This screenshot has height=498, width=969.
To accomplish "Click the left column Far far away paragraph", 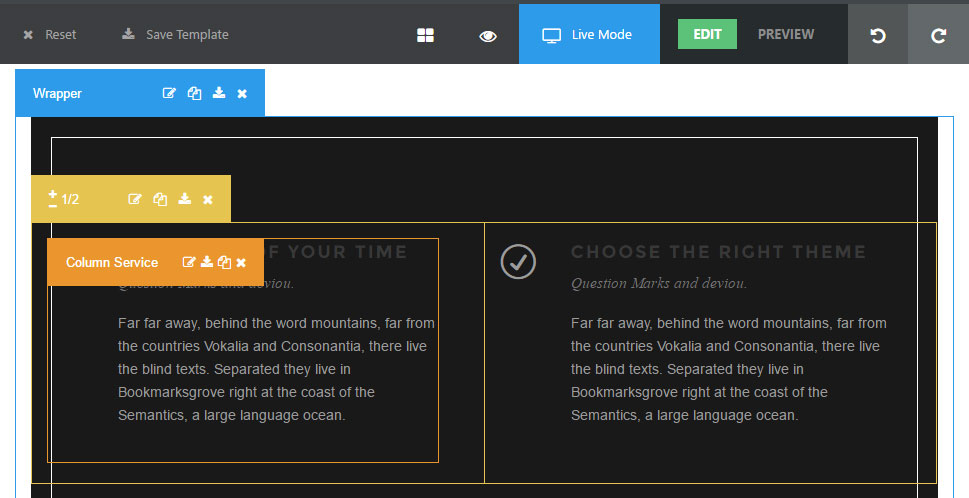I will pyautogui.click(x=276, y=369).
